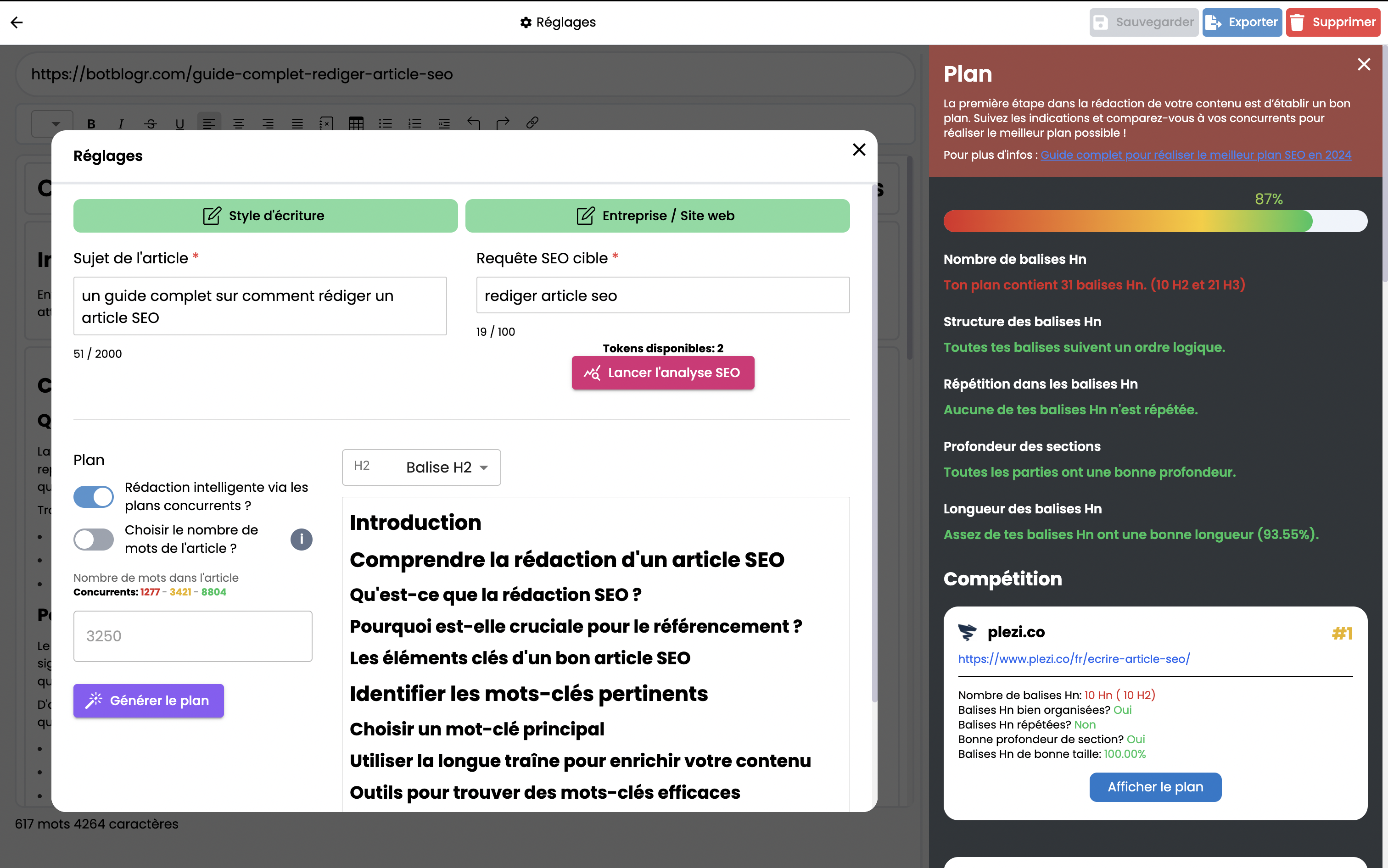Open the Guide complet plan SEO link
Screen dimensions: 1388x868
[x=1195, y=155]
